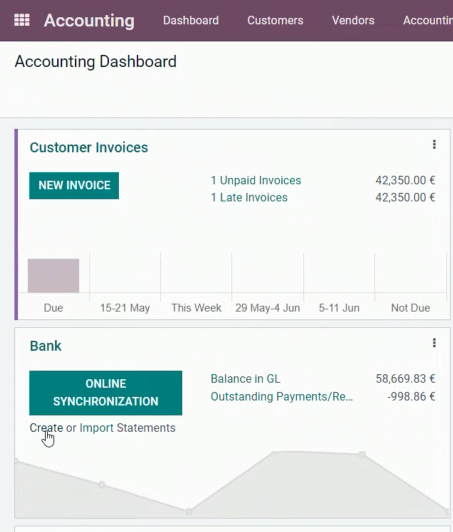Click the Accounting app title
Image resolution: width=453 pixels, height=532 pixels.
(89, 20)
